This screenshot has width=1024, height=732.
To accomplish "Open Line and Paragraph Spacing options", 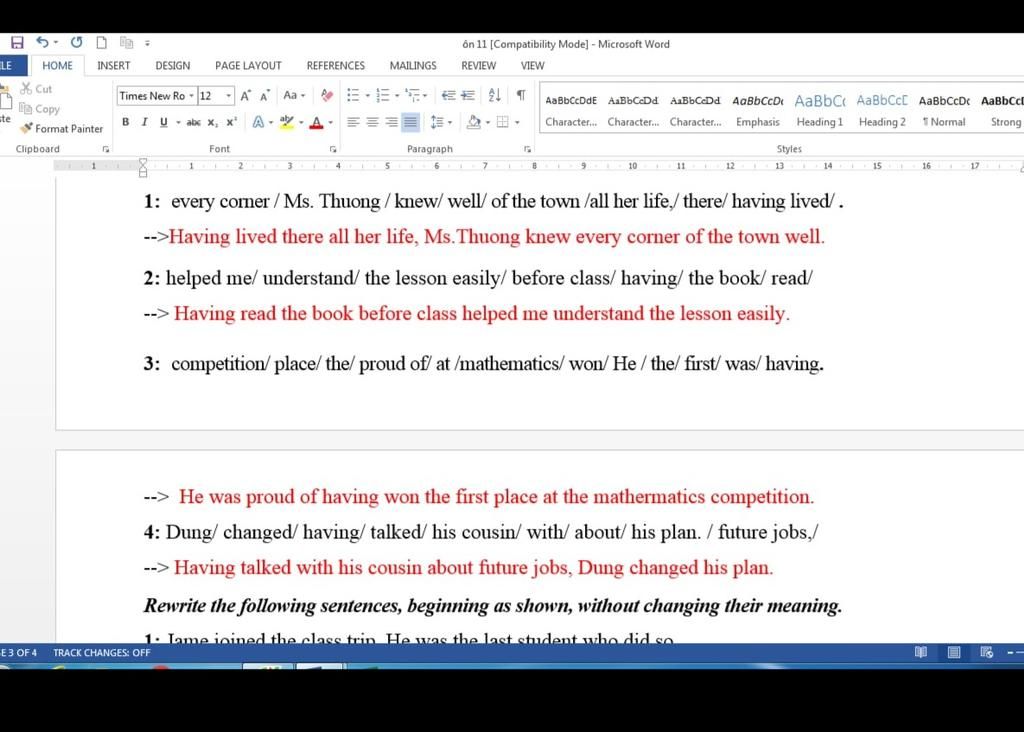I will (x=440, y=122).
